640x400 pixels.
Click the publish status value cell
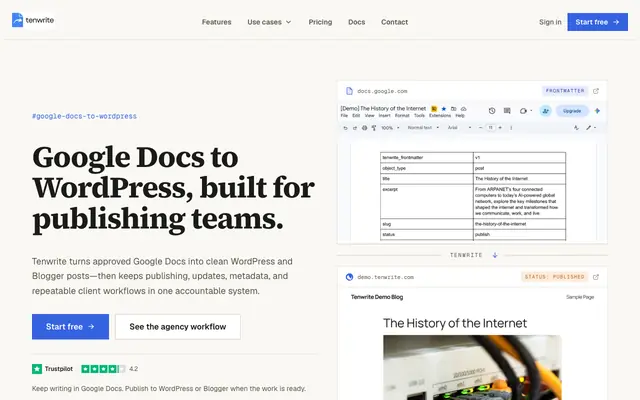519,235
